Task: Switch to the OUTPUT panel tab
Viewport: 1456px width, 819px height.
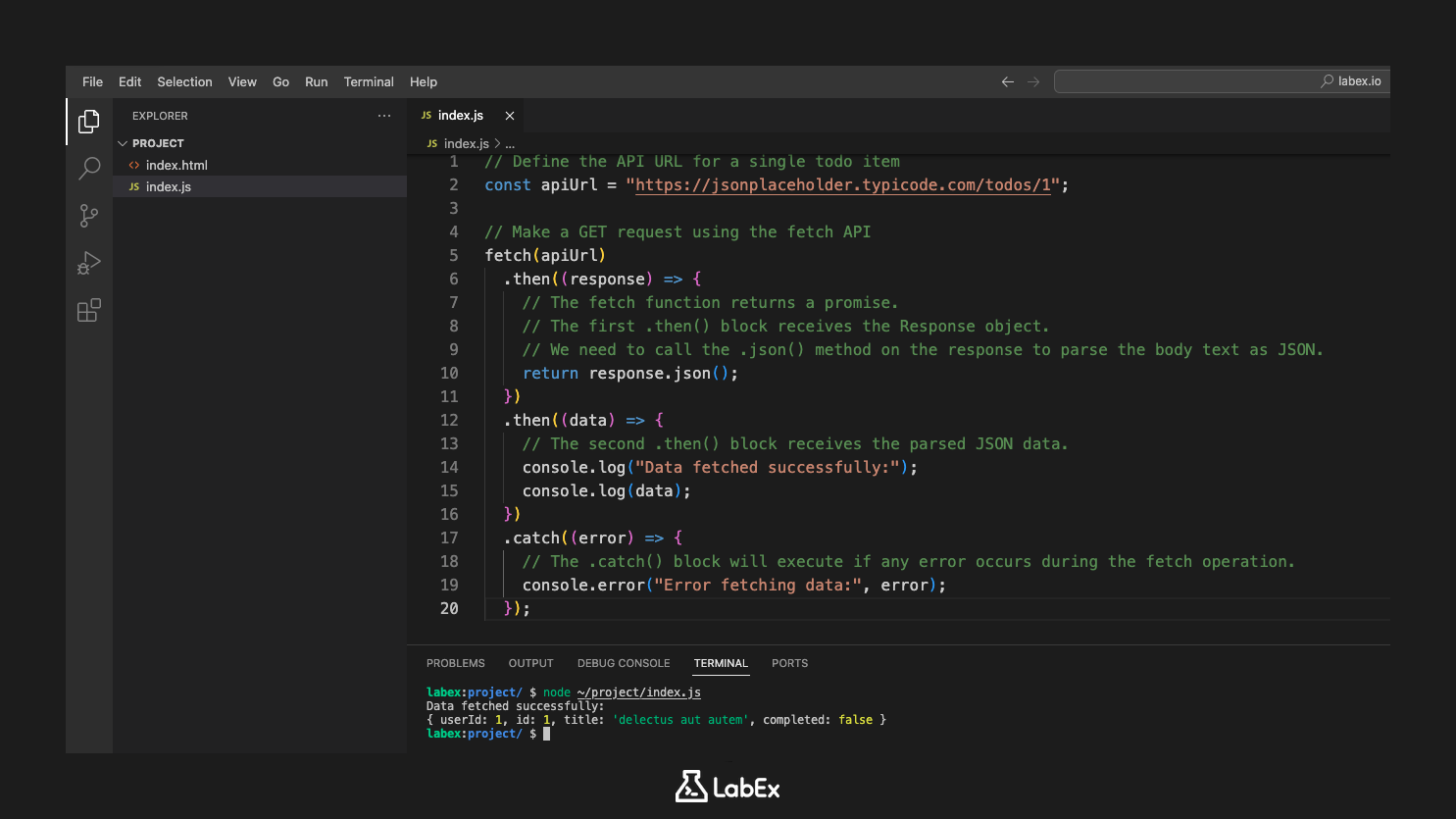Action: coord(530,663)
